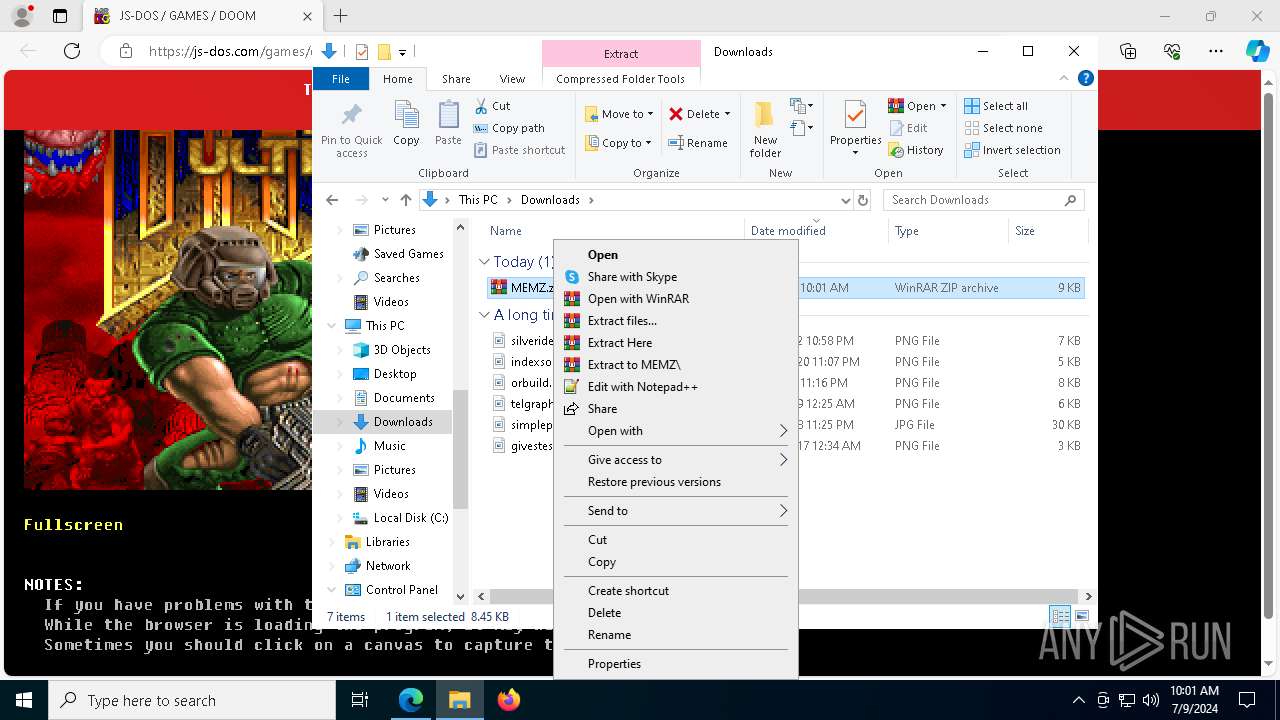The width and height of the screenshot is (1280, 720).
Task: Switch to details view button
Action: point(1060,617)
